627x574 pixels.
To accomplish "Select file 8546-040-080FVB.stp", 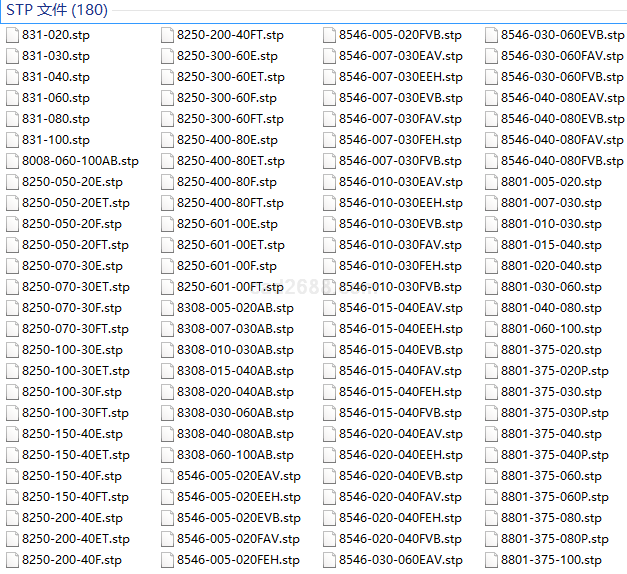I will tap(562, 161).
